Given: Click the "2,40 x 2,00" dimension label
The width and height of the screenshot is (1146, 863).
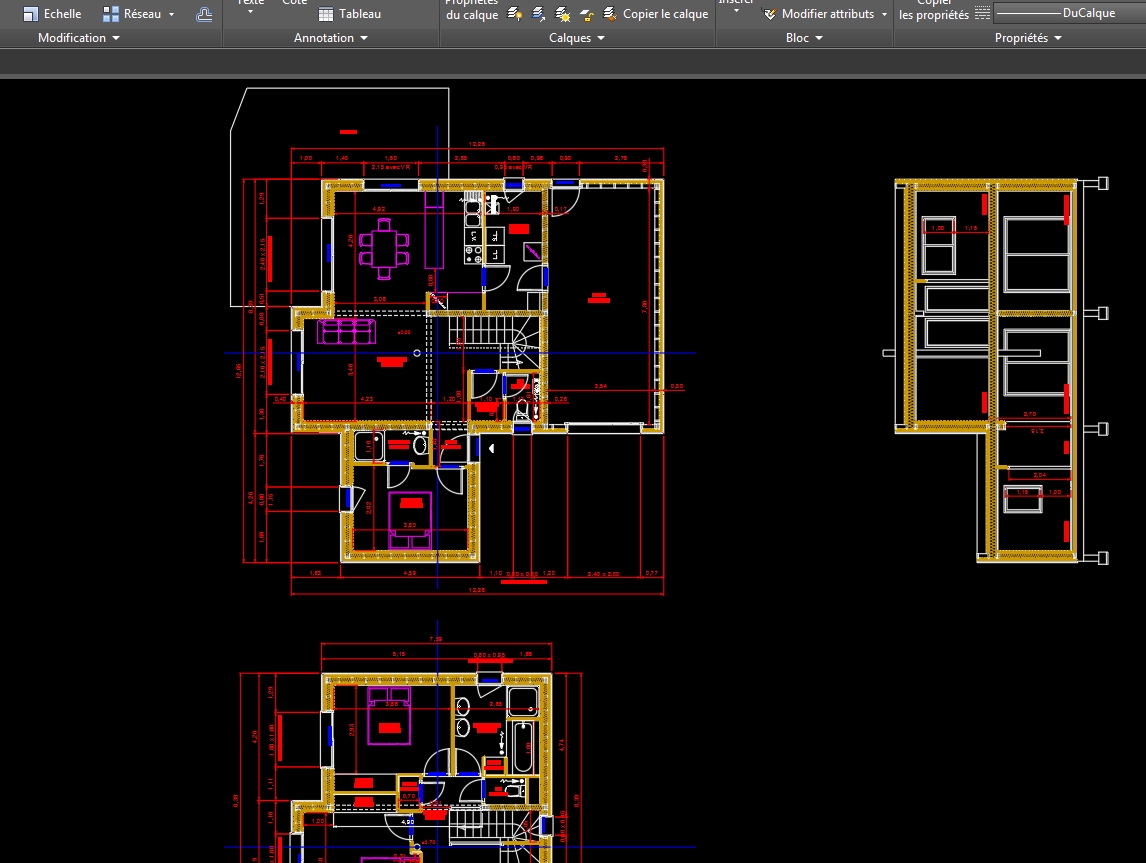Looking at the screenshot, I should click(x=603, y=574).
